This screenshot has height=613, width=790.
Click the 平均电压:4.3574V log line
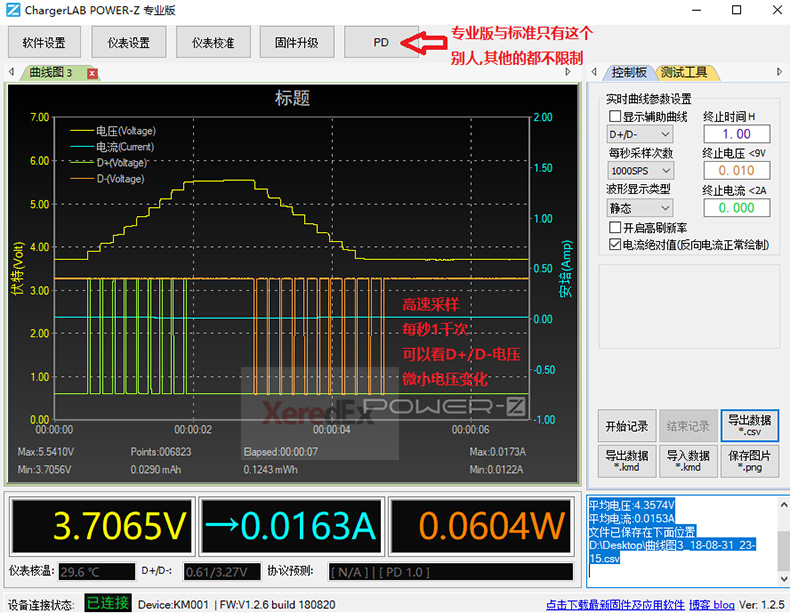point(631,505)
